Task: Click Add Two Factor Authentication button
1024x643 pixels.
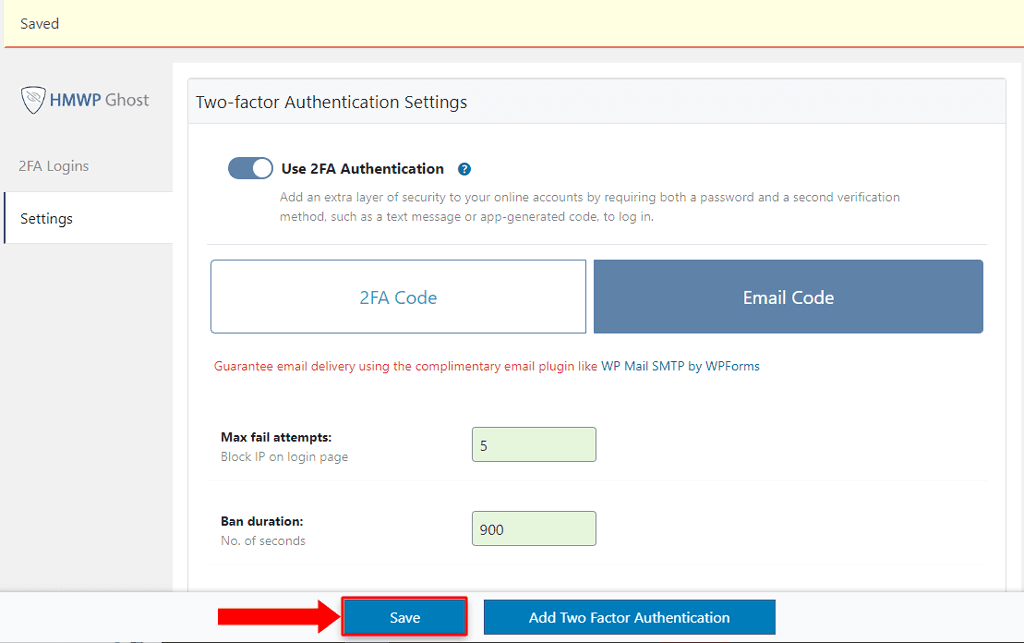Action: coord(629,617)
